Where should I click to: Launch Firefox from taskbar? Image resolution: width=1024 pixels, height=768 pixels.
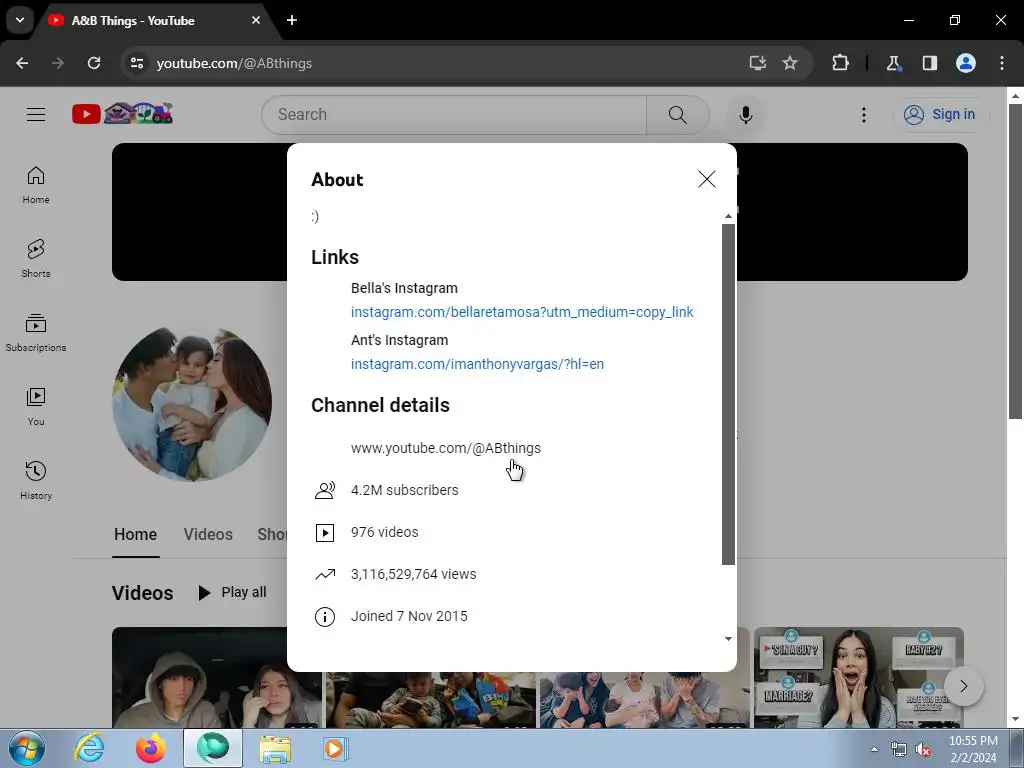[151, 748]
